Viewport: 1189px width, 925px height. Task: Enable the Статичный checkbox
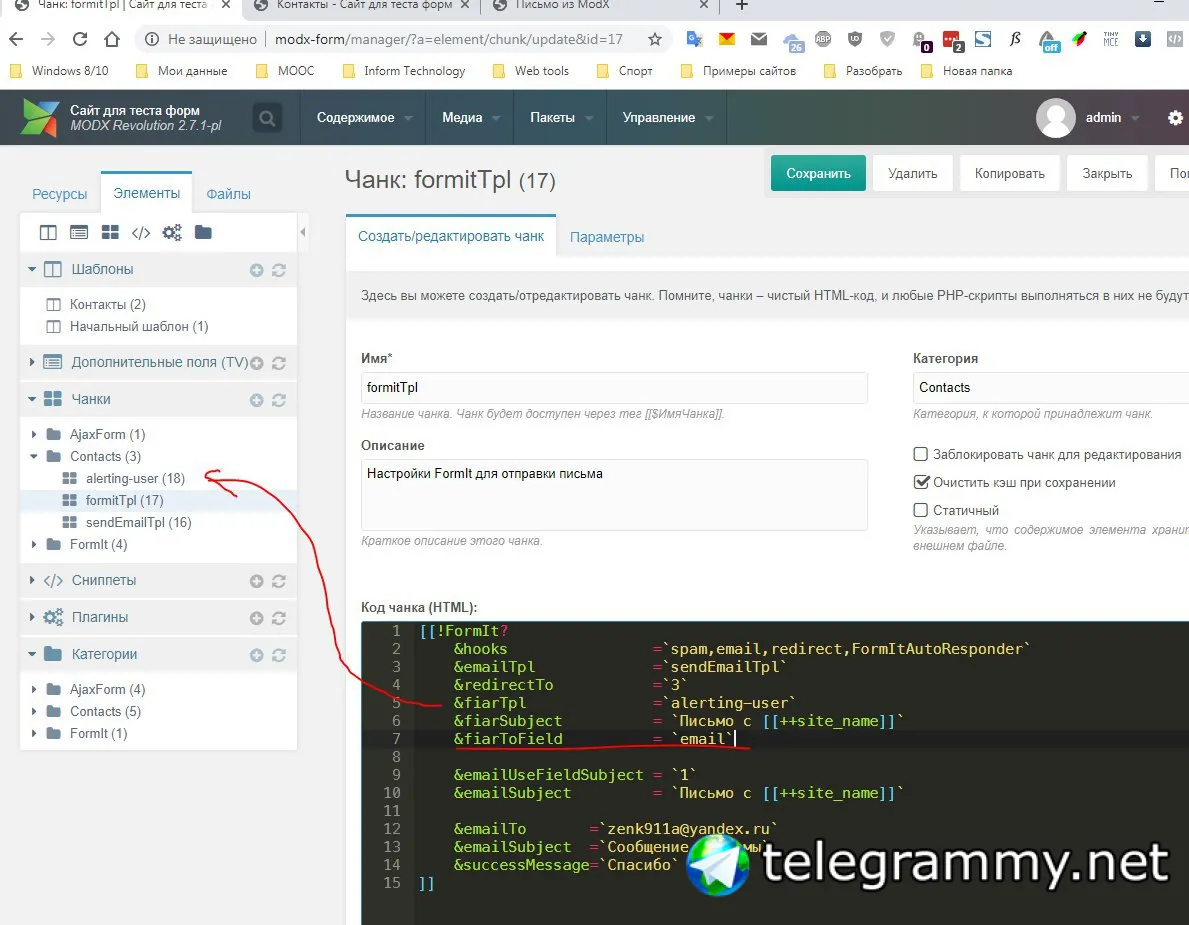[921, 510]
